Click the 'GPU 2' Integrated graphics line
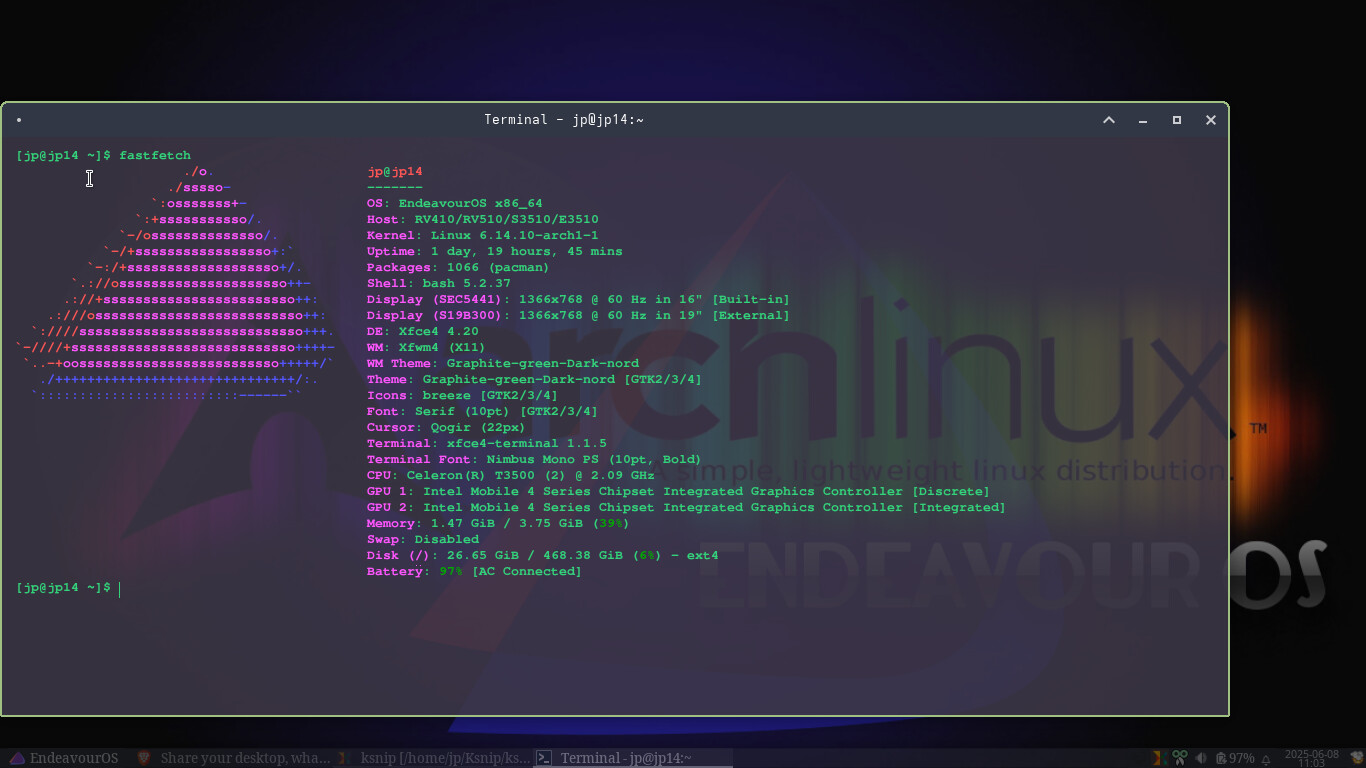The width and height of the screenshot is (1366, 768). click(687, 507)
